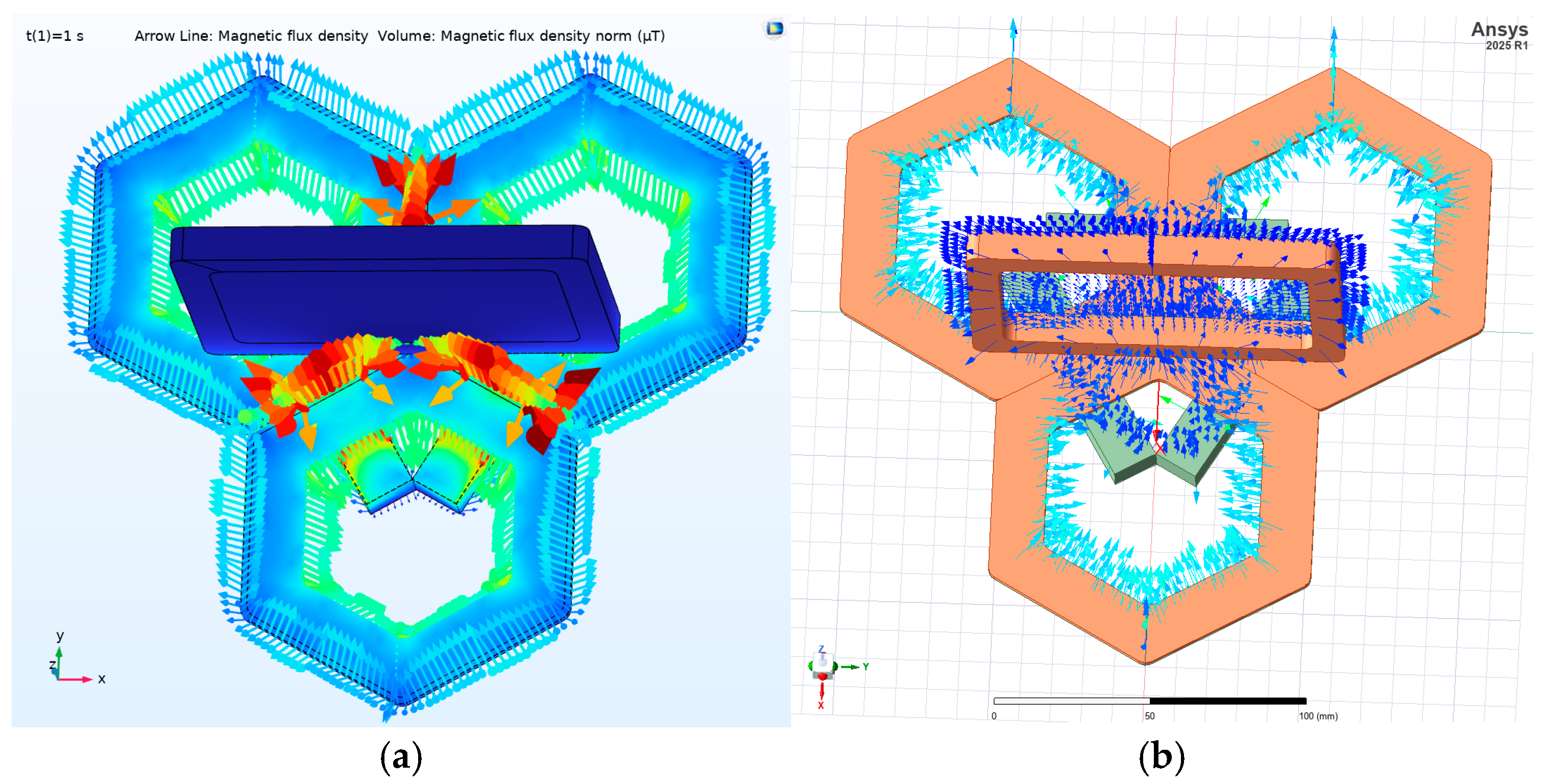Click the scale bar '0' label
Screen dimensions: 1546x784
[995, 716]
